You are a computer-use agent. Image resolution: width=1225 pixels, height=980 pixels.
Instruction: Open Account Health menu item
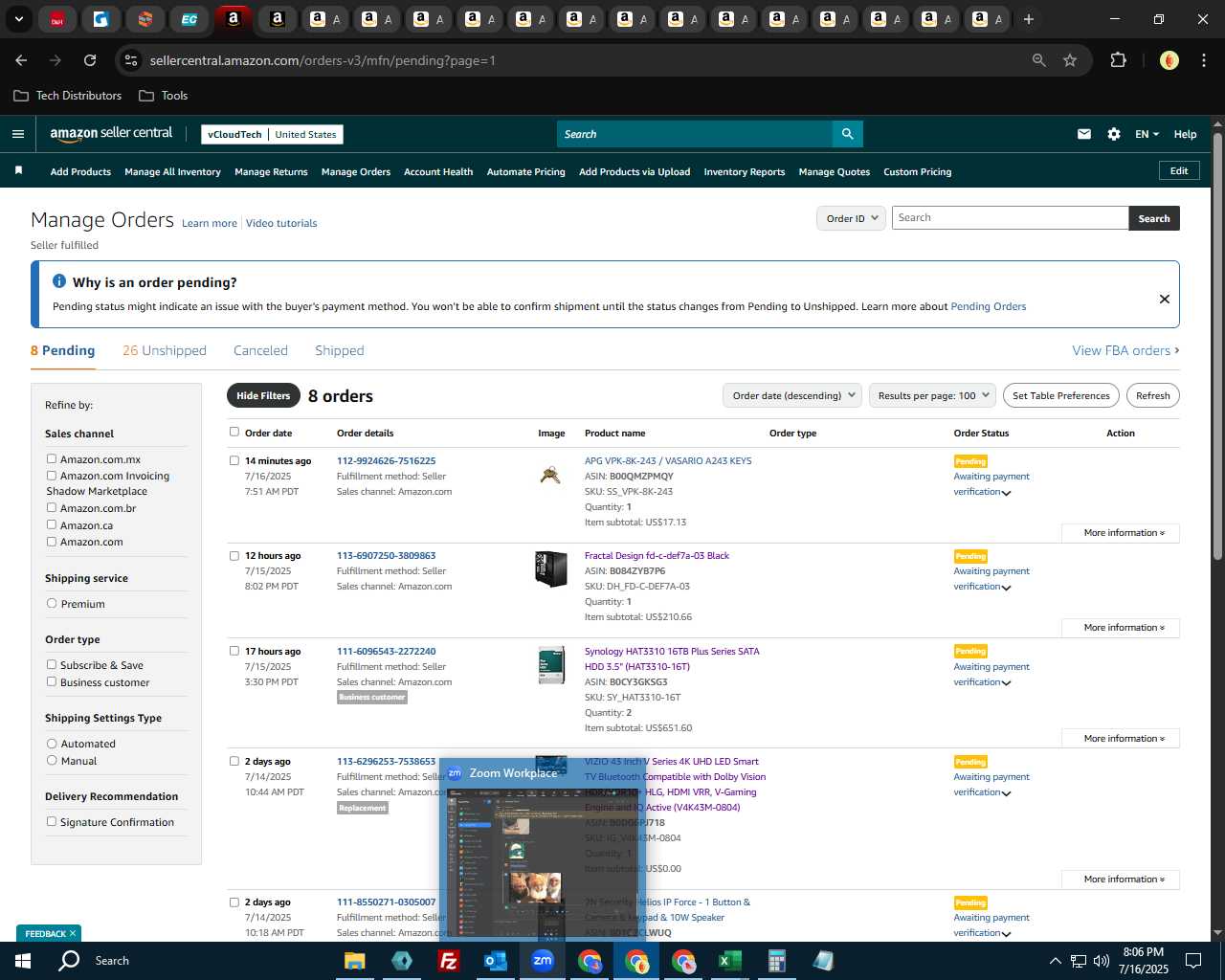click(x=438, y=171)
